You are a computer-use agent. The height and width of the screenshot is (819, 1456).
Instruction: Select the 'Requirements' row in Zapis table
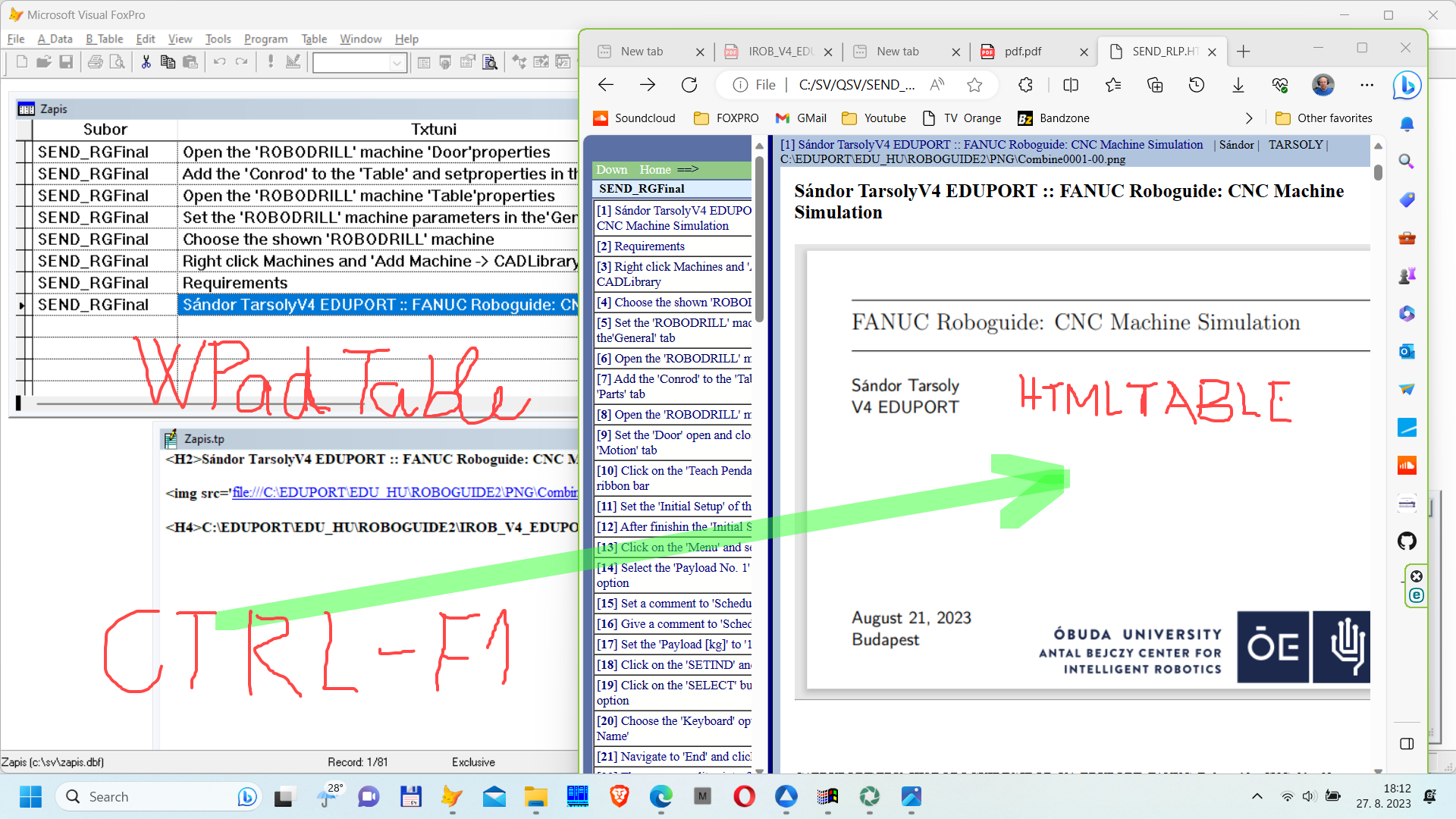235,283
